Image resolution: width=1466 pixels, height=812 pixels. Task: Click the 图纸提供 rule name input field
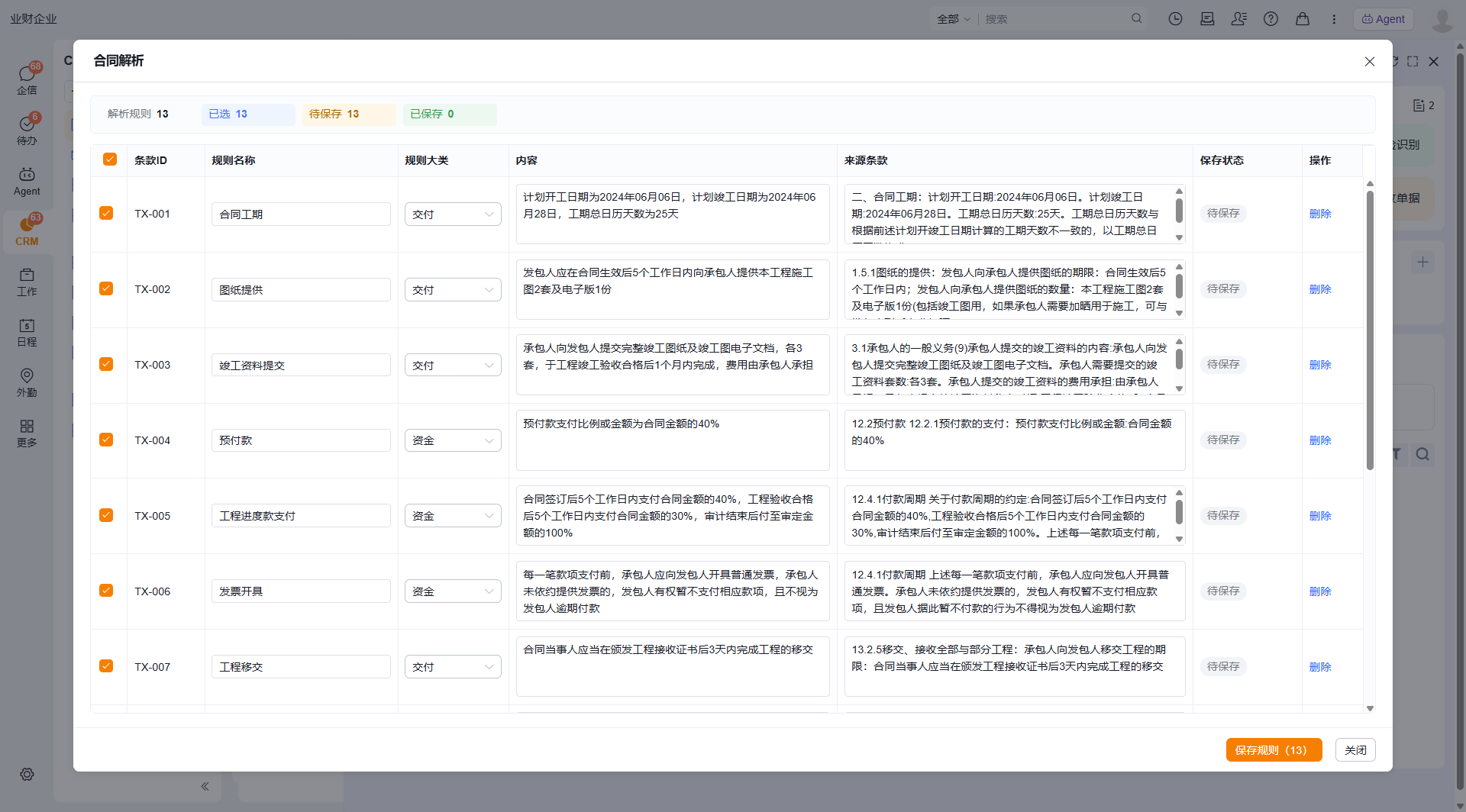(301, 290)
